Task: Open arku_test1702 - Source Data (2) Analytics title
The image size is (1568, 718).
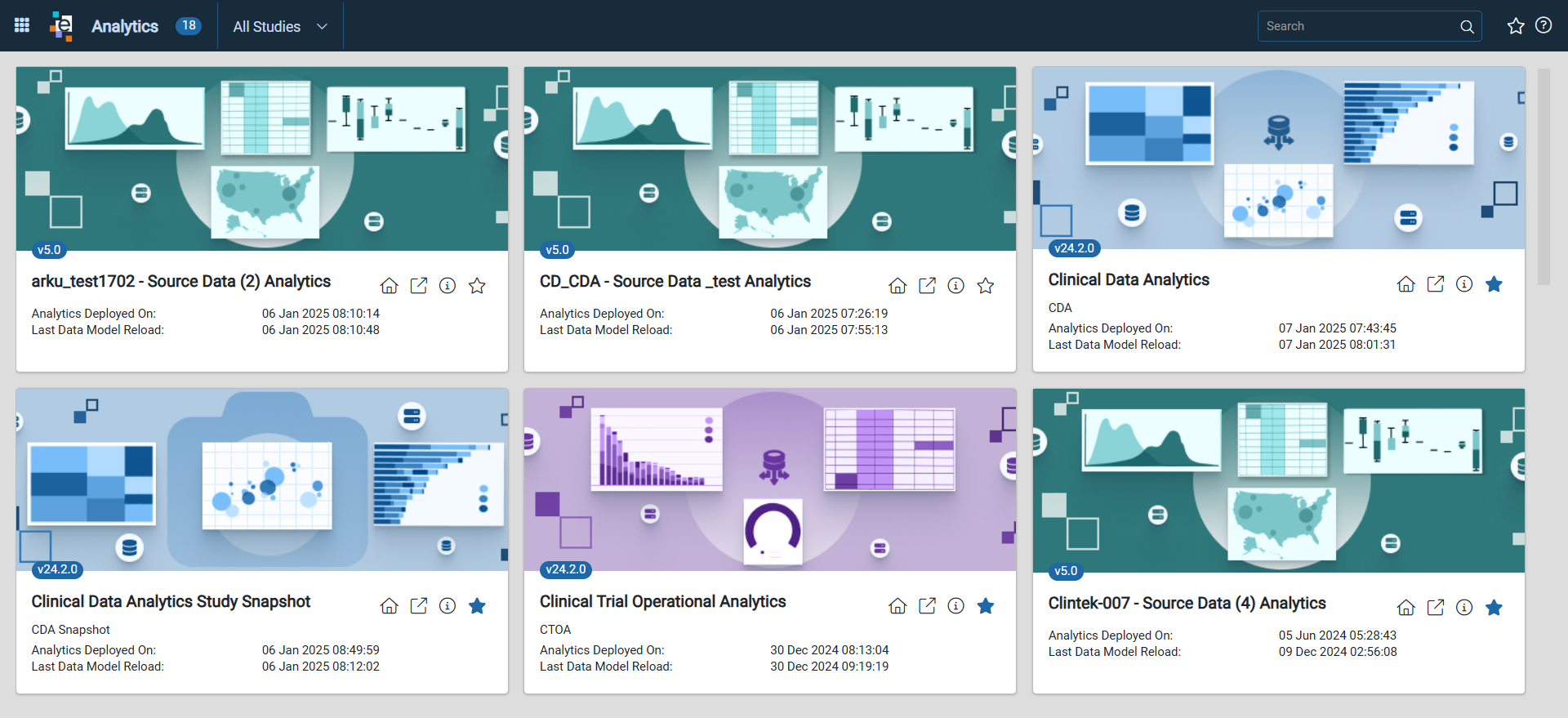Action: 181,281
